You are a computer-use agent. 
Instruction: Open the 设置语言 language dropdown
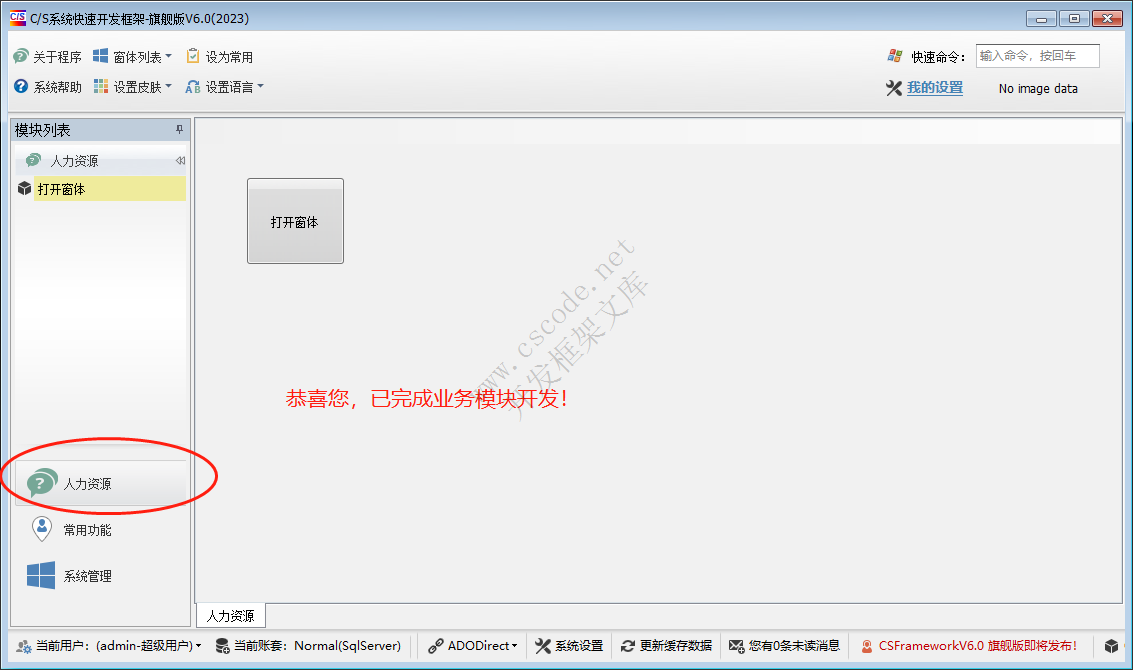pyautogui.click(x=225, y=87)
